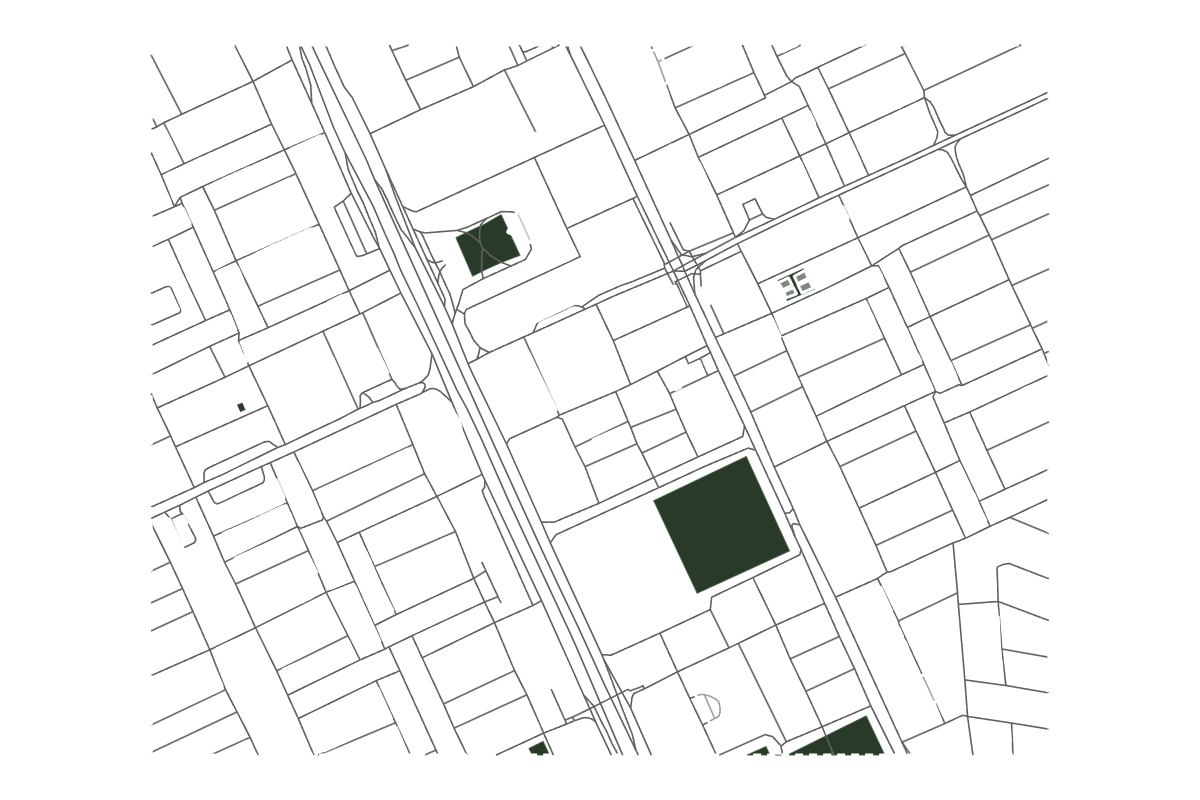Image resolution: width=1200 pixels, height=800 pixels.
Task: Click the small gray building cluster
Action: coord(796,285)
